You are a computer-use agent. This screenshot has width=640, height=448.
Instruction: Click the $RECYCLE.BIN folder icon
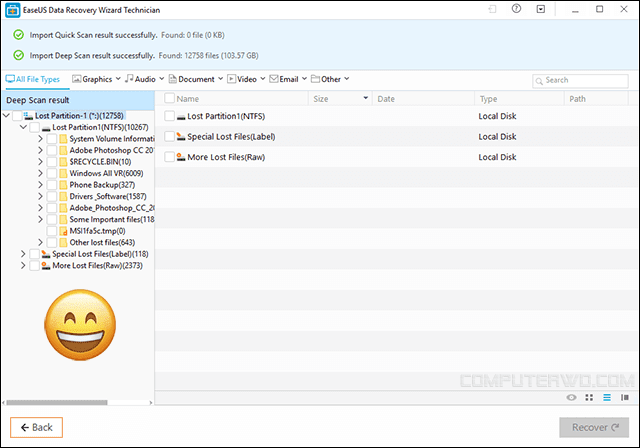[63, 162]
